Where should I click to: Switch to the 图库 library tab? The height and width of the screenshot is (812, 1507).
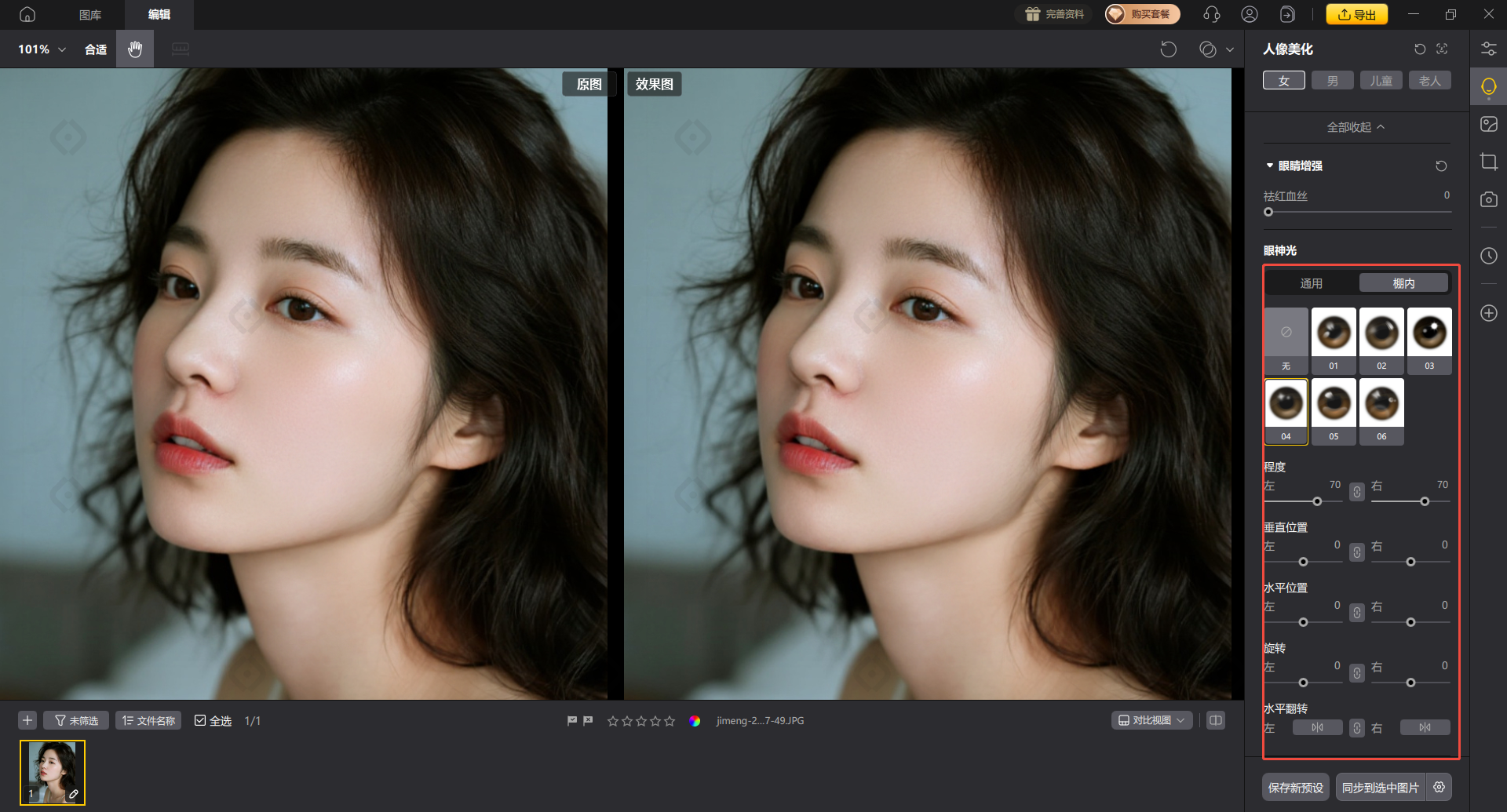click(x=90, y=14)
